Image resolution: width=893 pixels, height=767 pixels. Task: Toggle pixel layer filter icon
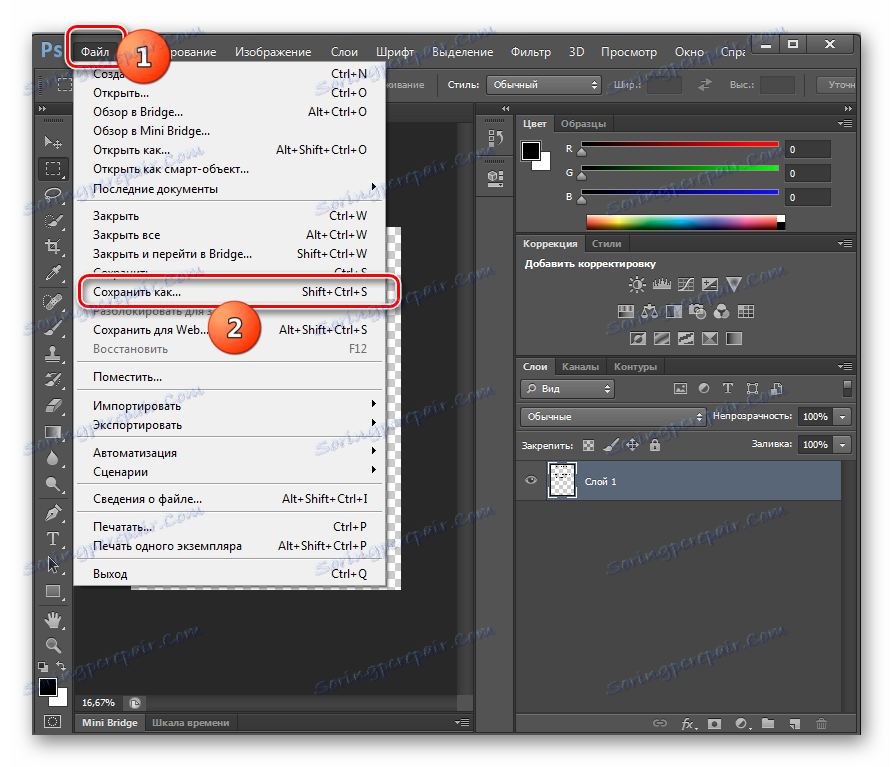[680, 389]
